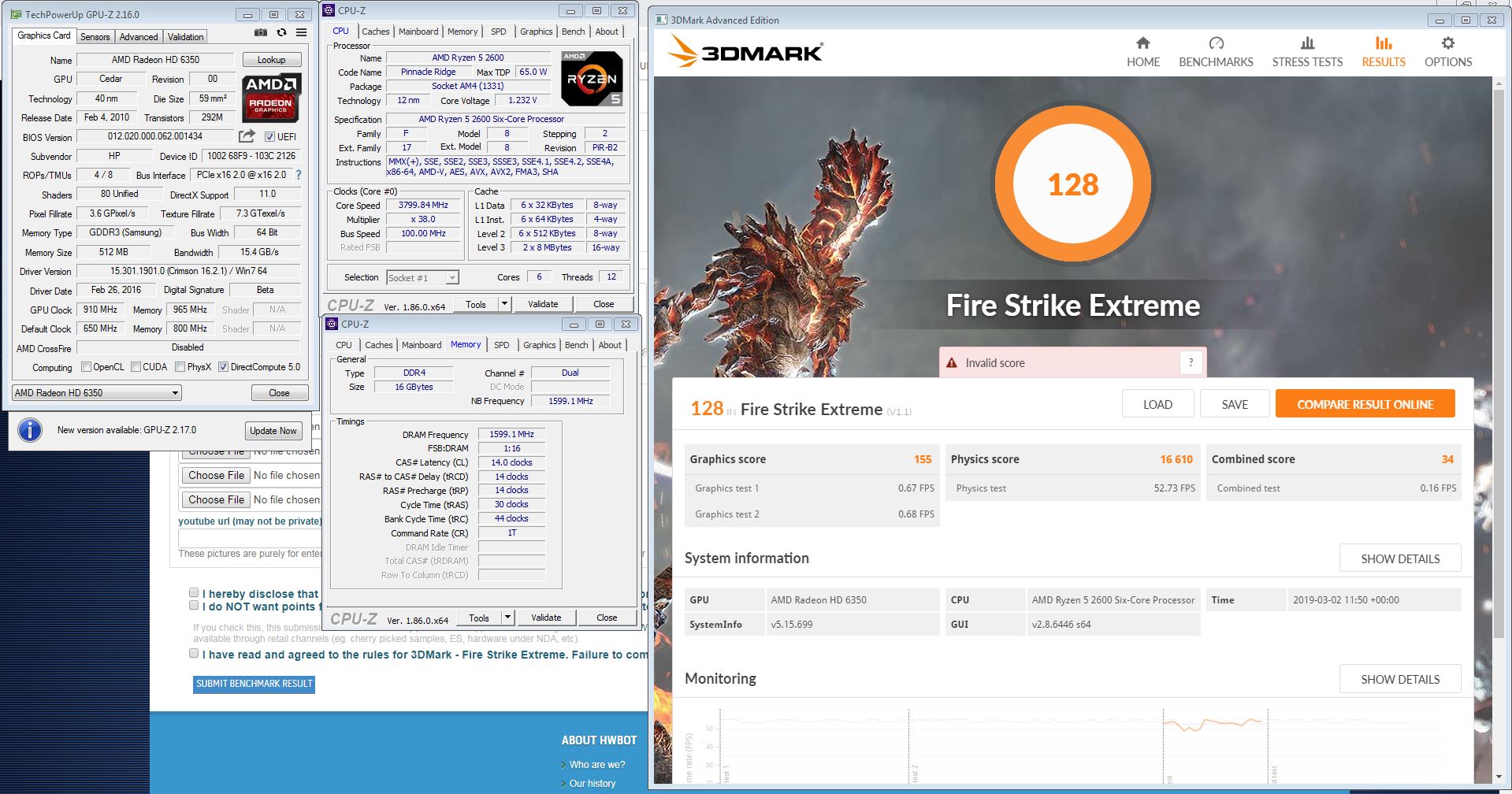Click the GPU-Z refresh icon
The width and height of the screenshot is (1512, 794).
pos(281,33)
